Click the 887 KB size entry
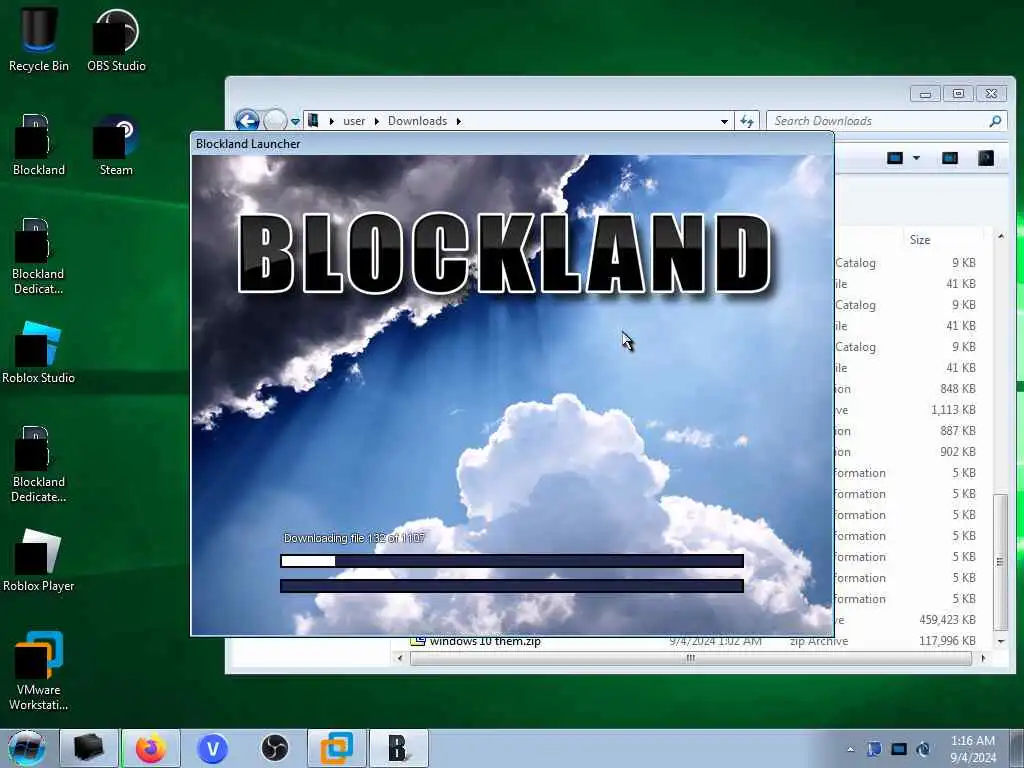This screenshot has width=1024, height=768. coord(957,430)
